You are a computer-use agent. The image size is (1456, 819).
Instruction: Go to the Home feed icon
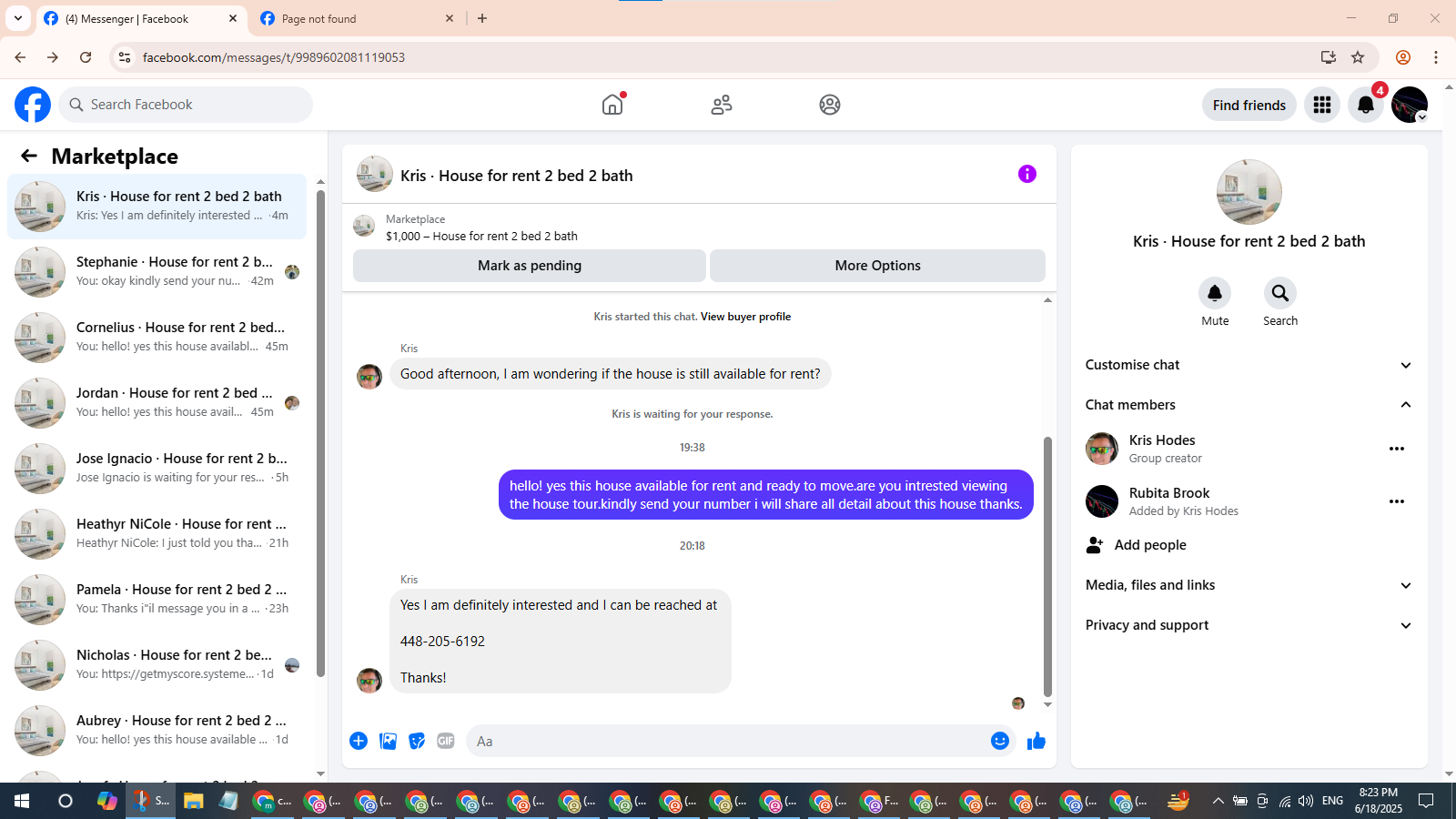[x=612, y=105]
